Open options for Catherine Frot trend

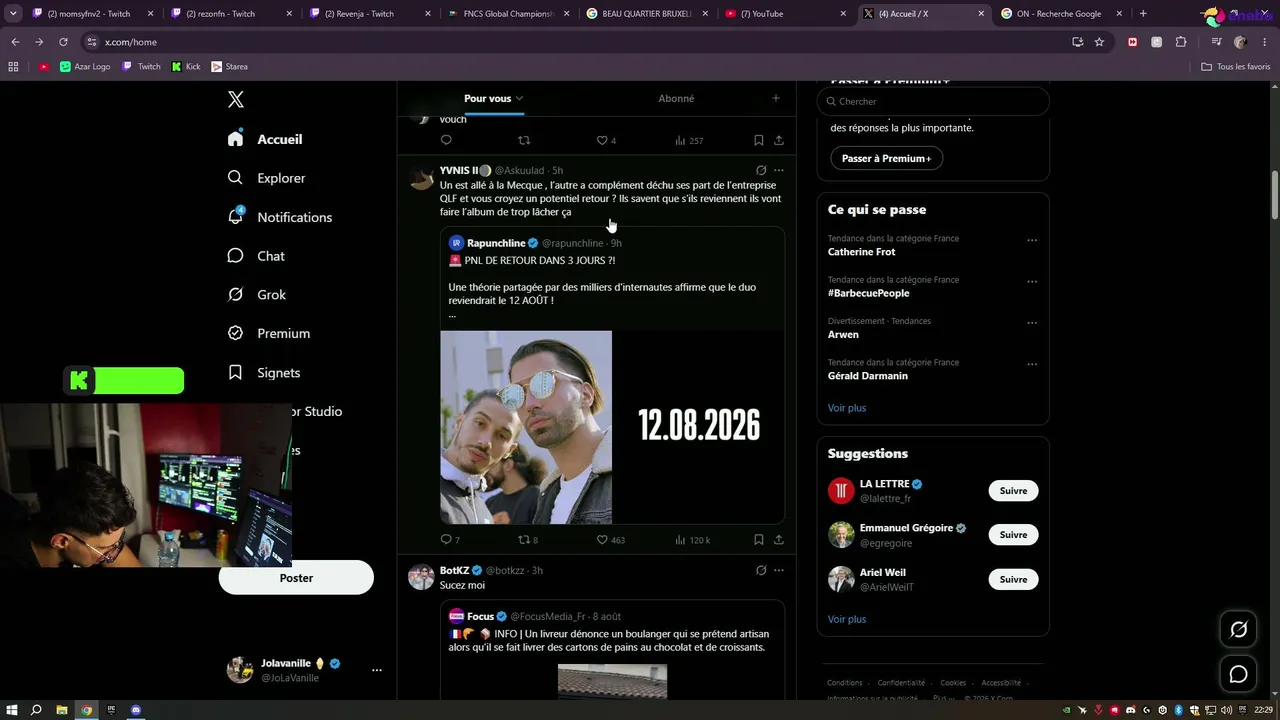pos(1032,240)
